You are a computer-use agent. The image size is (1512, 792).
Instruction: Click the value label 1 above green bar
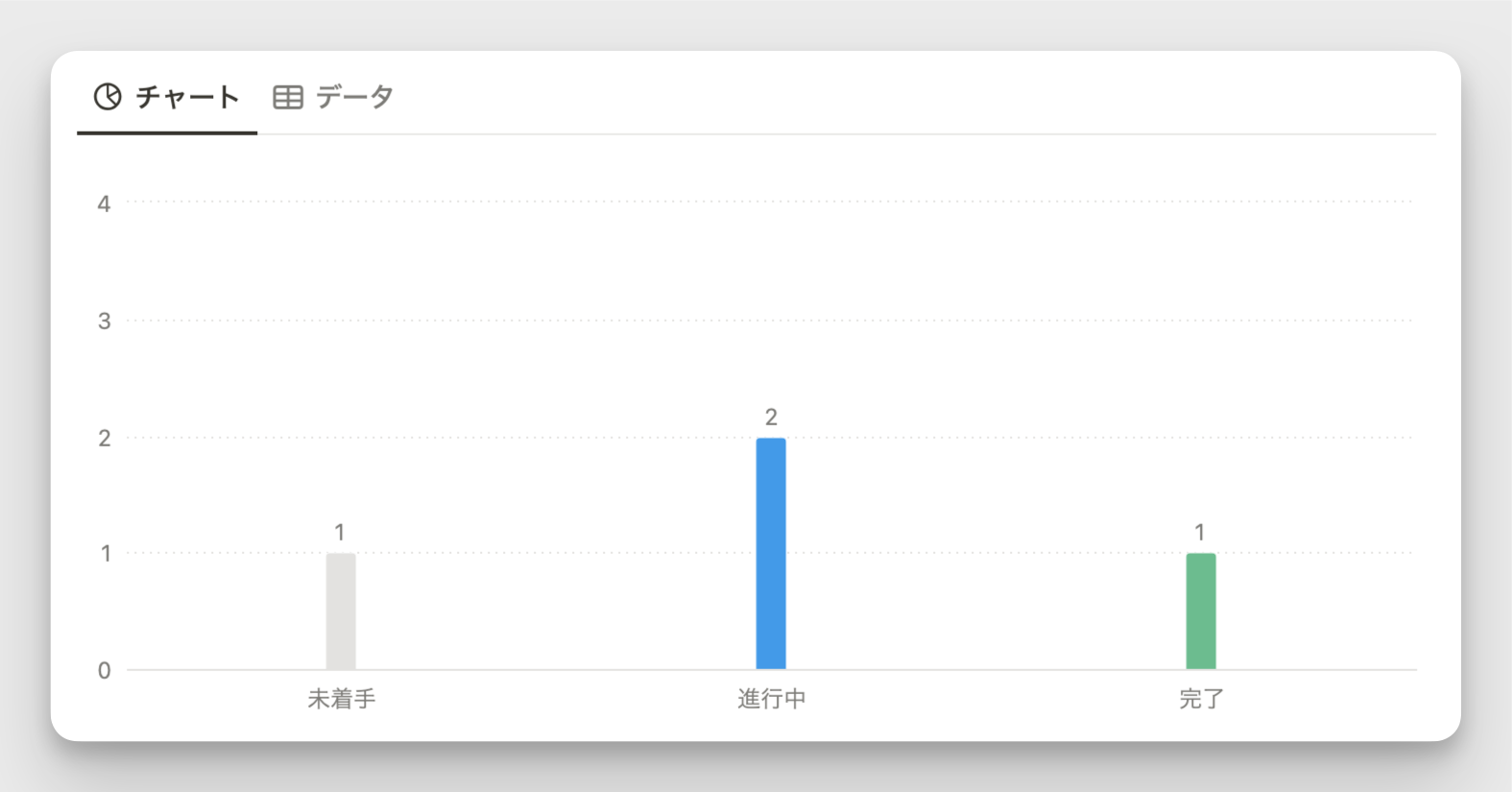pyautogui.click(x=1200, y=532)
